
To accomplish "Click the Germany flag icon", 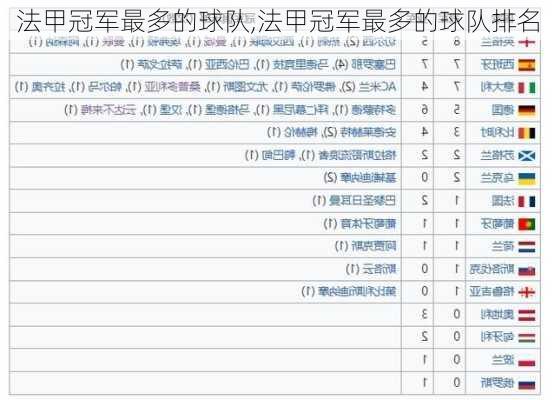I will pos(526,111).
